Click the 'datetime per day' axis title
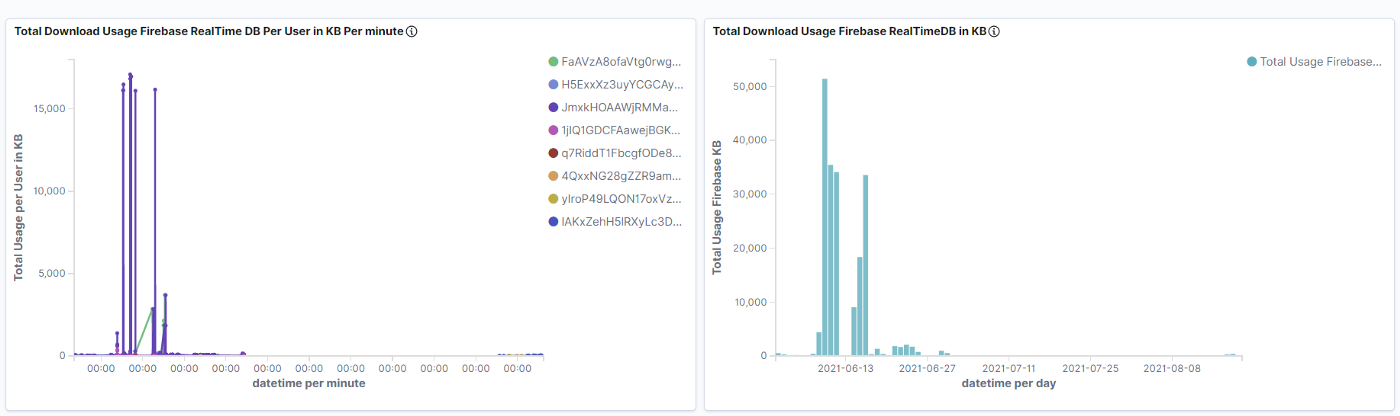The image size is (1400, 416). tap(1008, 383)
